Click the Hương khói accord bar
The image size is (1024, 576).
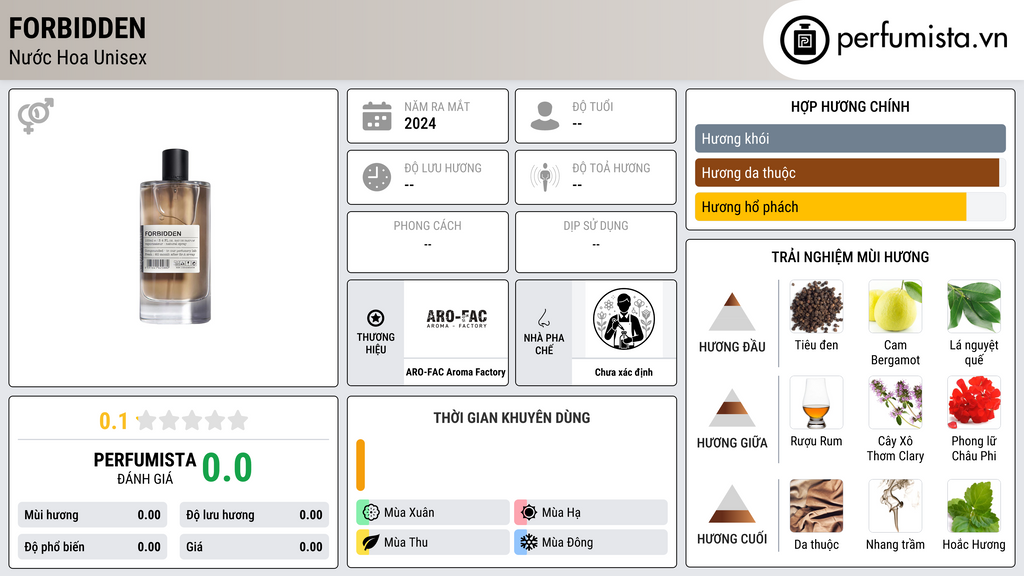(850, 138)
